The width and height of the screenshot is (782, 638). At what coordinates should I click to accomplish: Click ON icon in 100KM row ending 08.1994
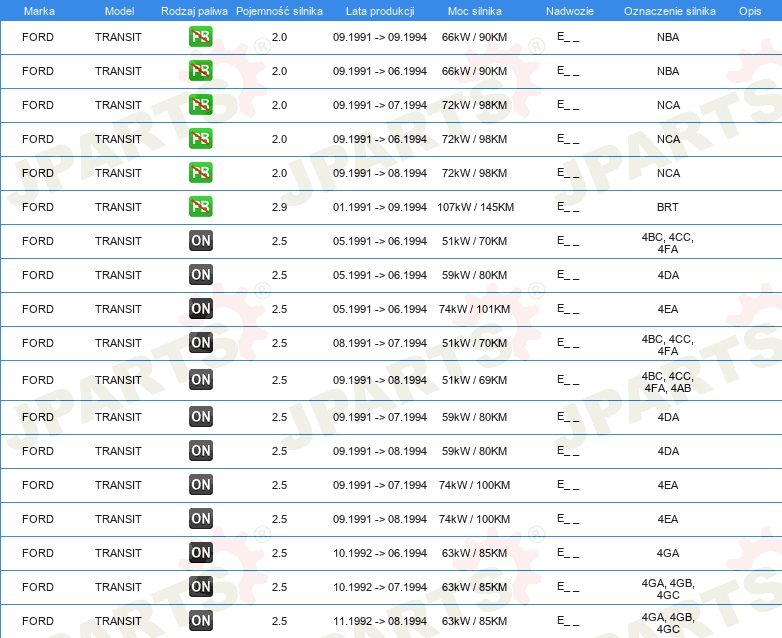point(200,518)
